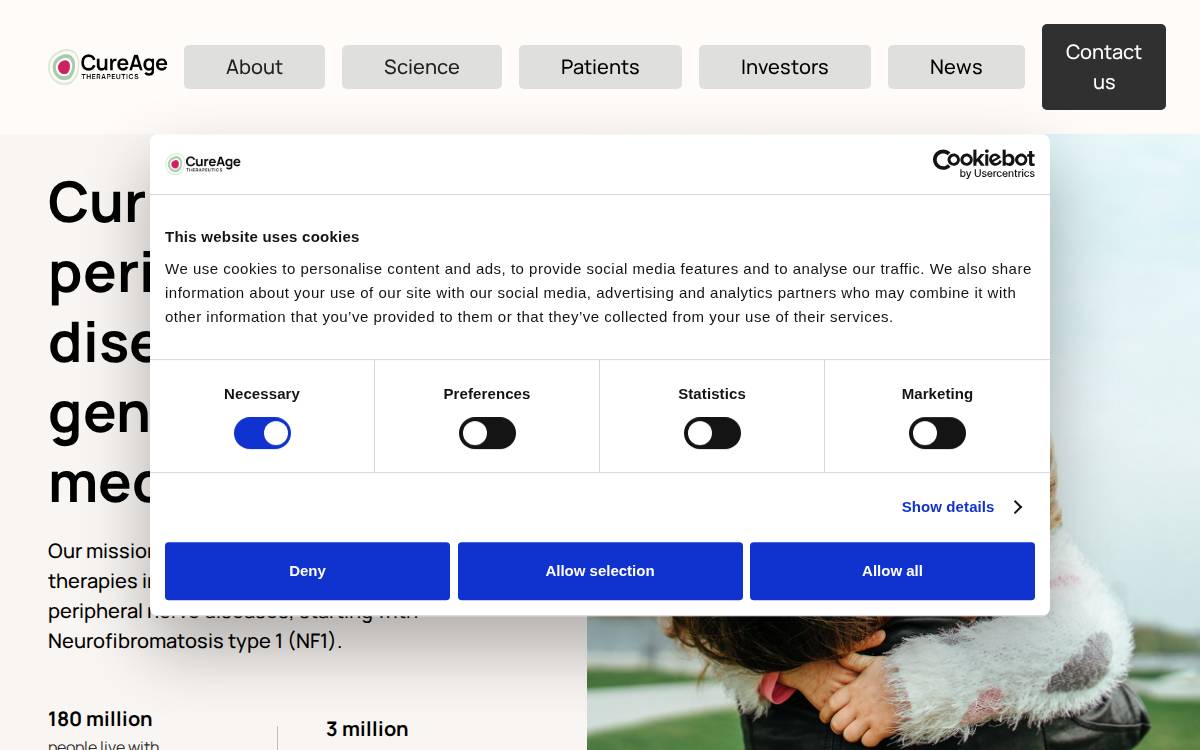Open the About menu
This screenshot has height=750, width=1200.
[x=254, y=67]
